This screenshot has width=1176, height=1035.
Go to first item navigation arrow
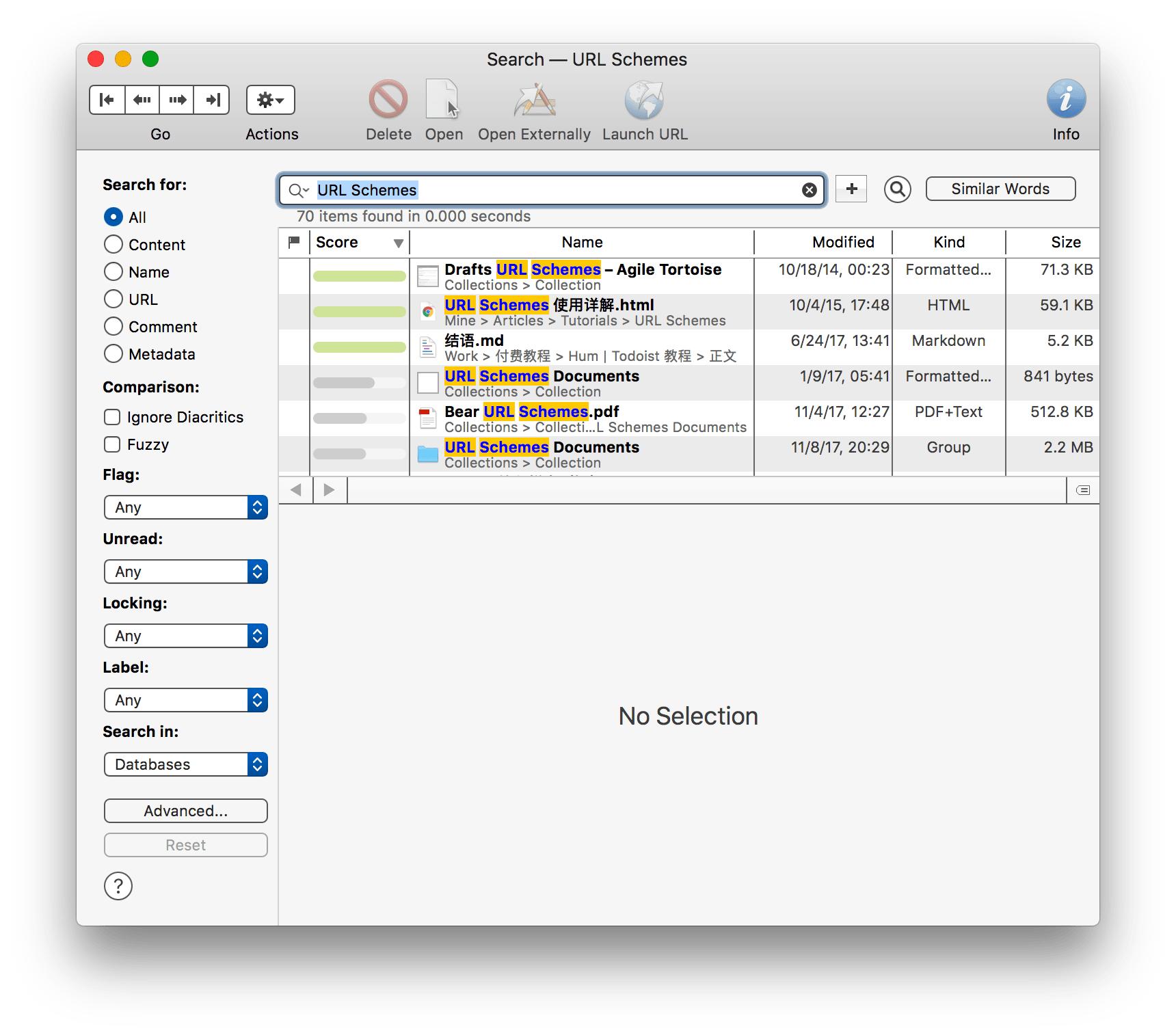pyautogui.click(x=107, y=100)
